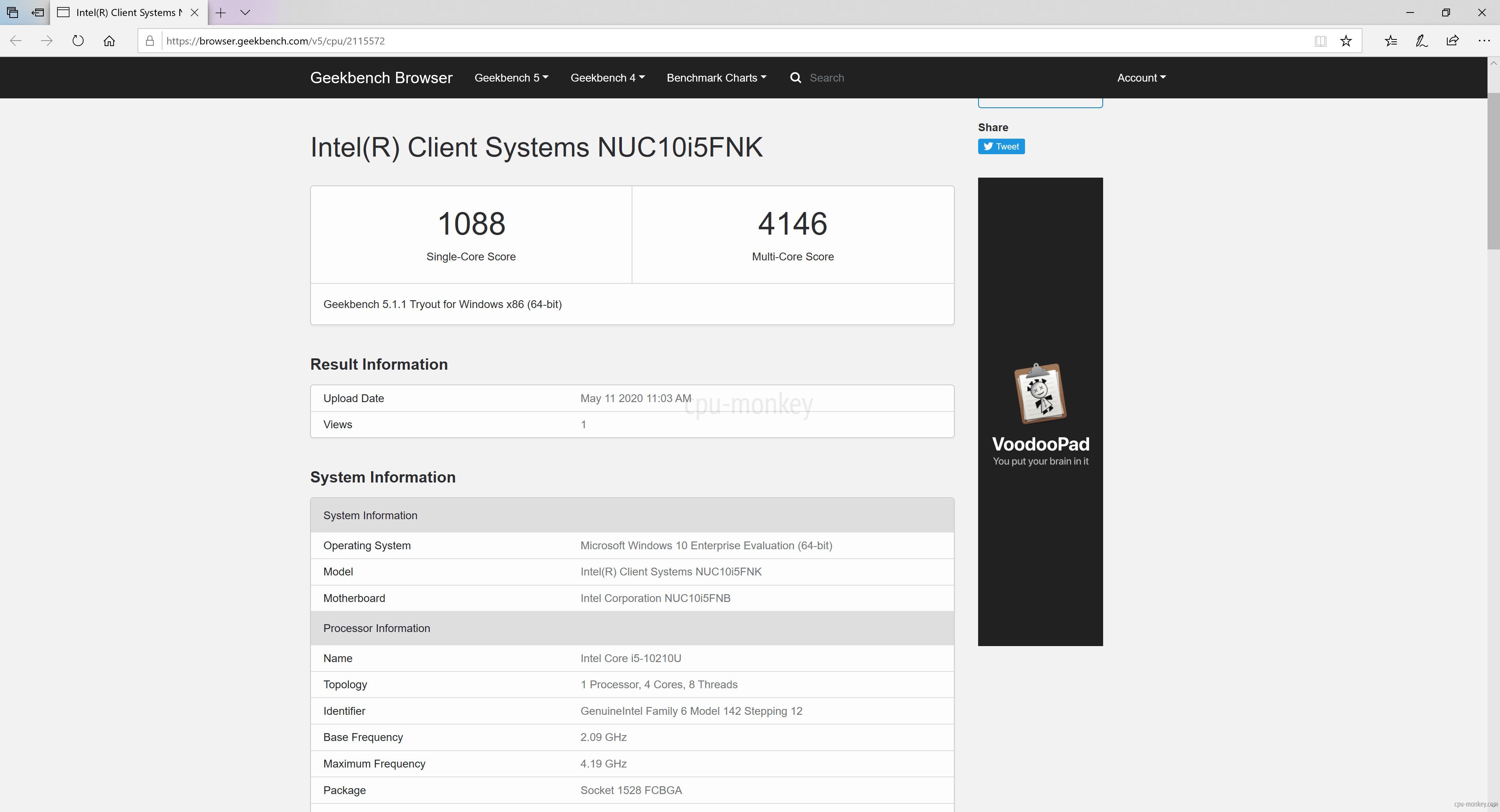Click the padlock site security icon

150,41
